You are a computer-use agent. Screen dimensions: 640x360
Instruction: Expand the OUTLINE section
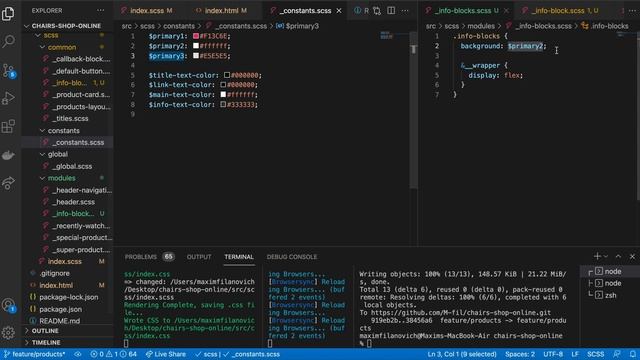45,331
